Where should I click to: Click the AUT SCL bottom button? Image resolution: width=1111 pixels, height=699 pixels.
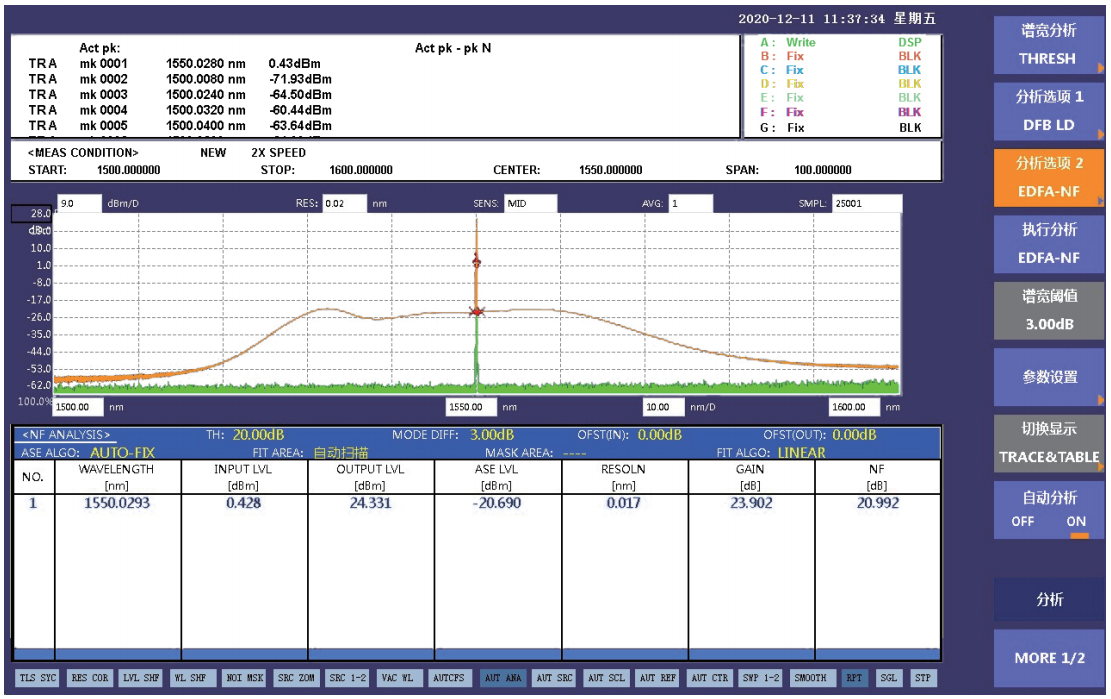607,678
